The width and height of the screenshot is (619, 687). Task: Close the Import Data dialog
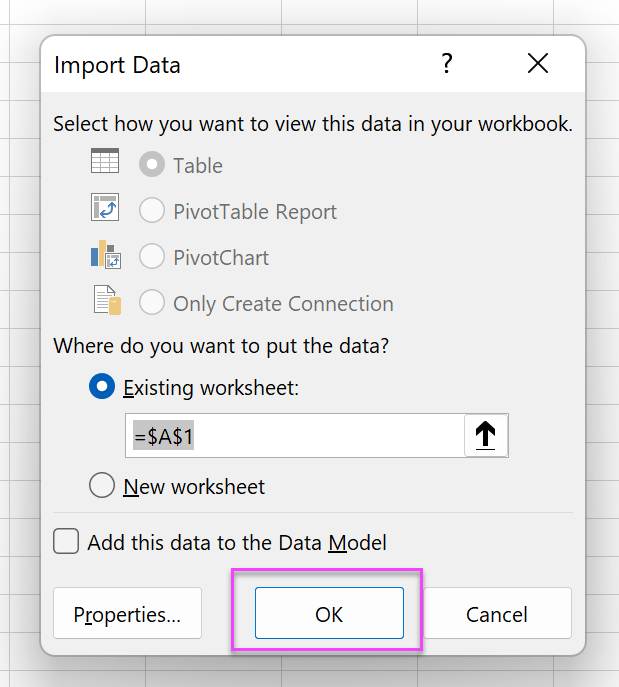(538, 65)
